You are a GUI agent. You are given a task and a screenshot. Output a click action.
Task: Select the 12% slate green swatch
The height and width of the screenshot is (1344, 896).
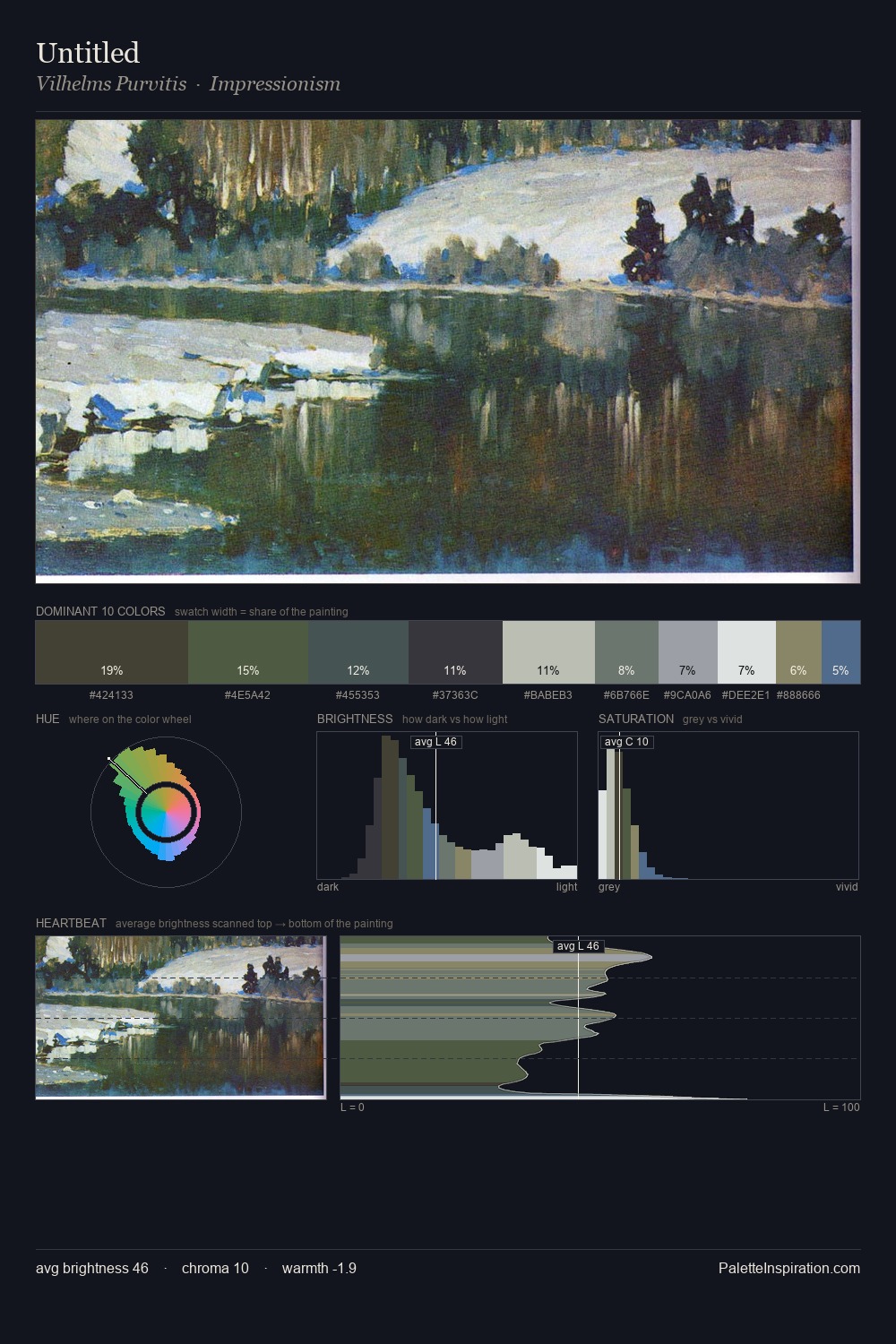point(358,652)
